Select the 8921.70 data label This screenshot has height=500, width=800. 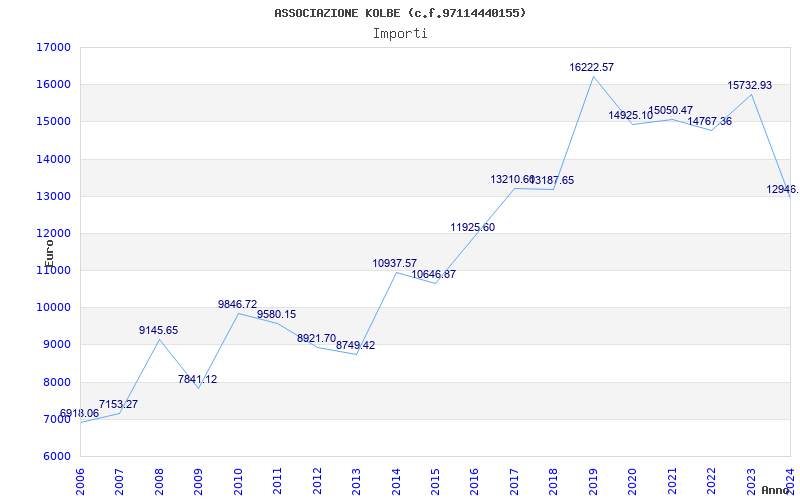[x=316, y=338]
